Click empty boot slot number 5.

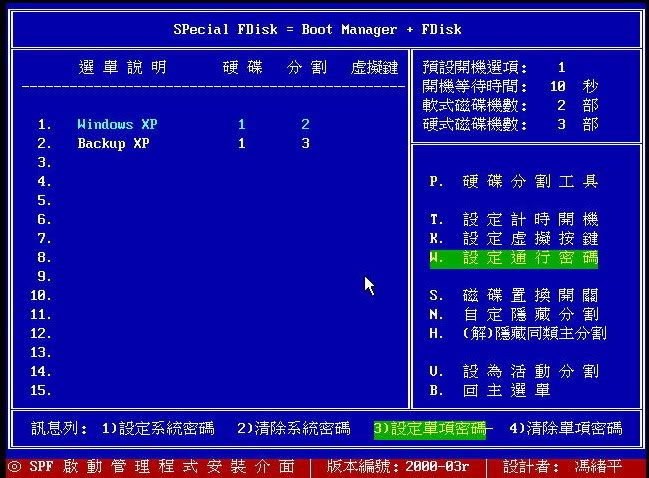click(x=44, y=200)
